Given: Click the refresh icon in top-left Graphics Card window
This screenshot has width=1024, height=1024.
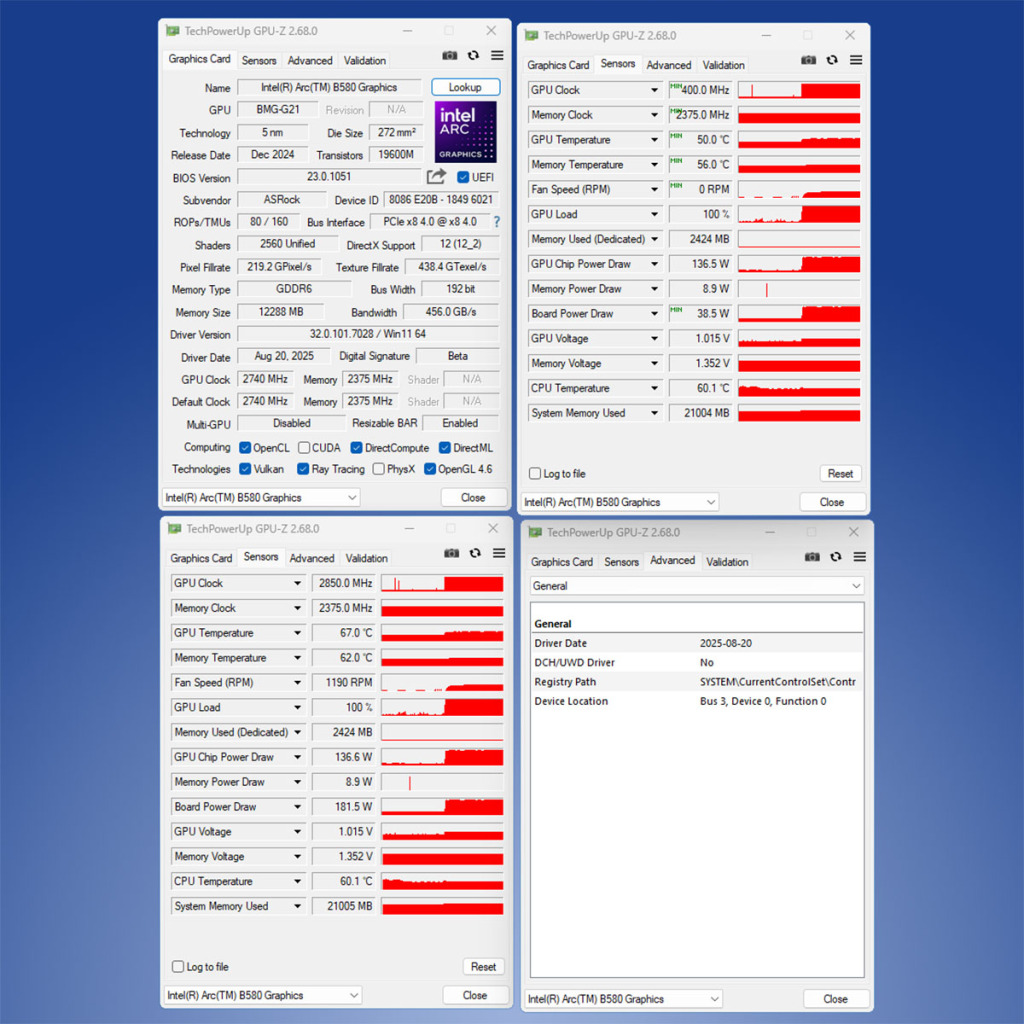Looking at the screenshot, I should [473, 56].
